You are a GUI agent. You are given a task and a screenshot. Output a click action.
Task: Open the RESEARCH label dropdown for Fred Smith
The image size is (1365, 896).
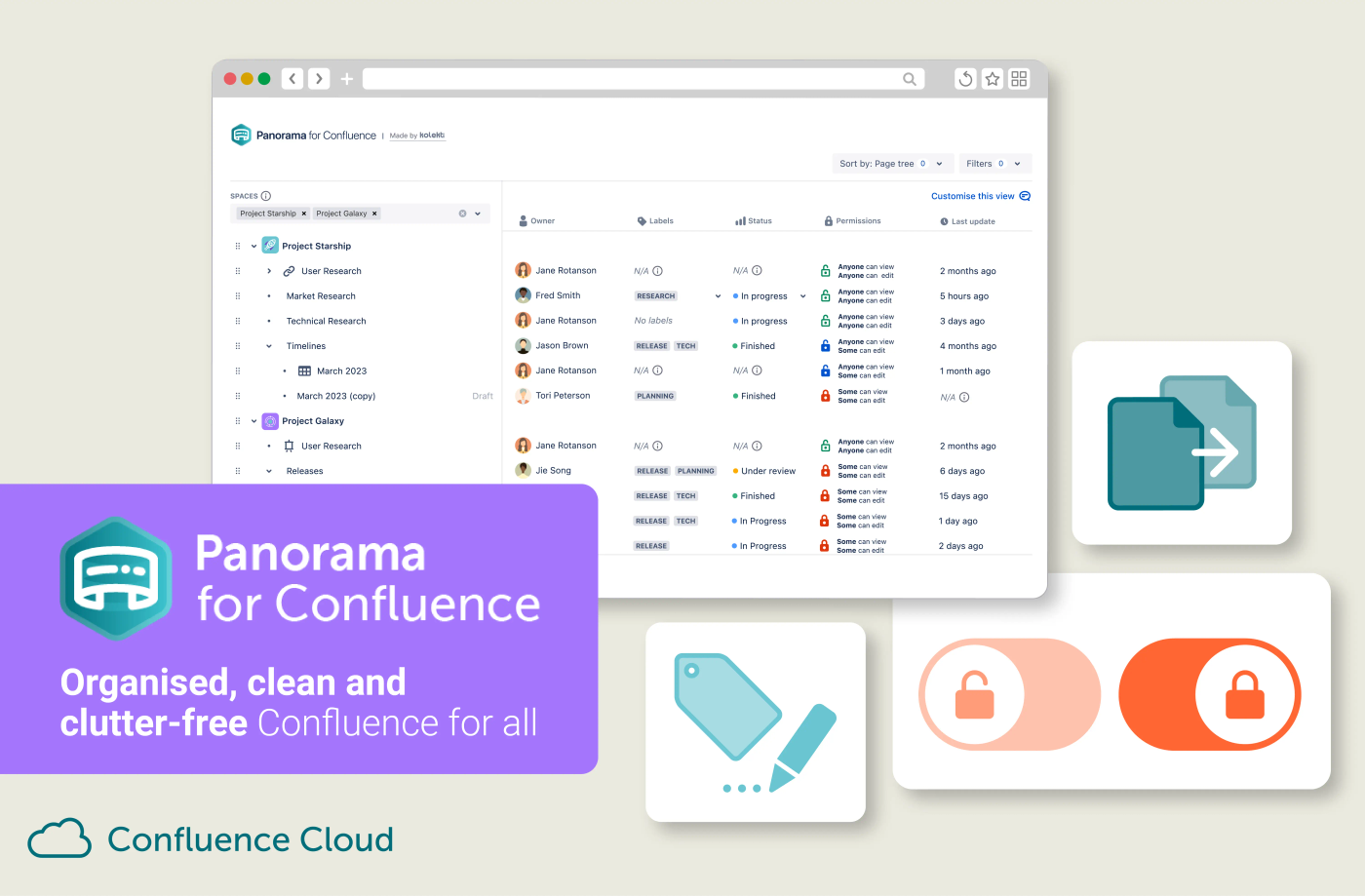click(x=718, y=296)
